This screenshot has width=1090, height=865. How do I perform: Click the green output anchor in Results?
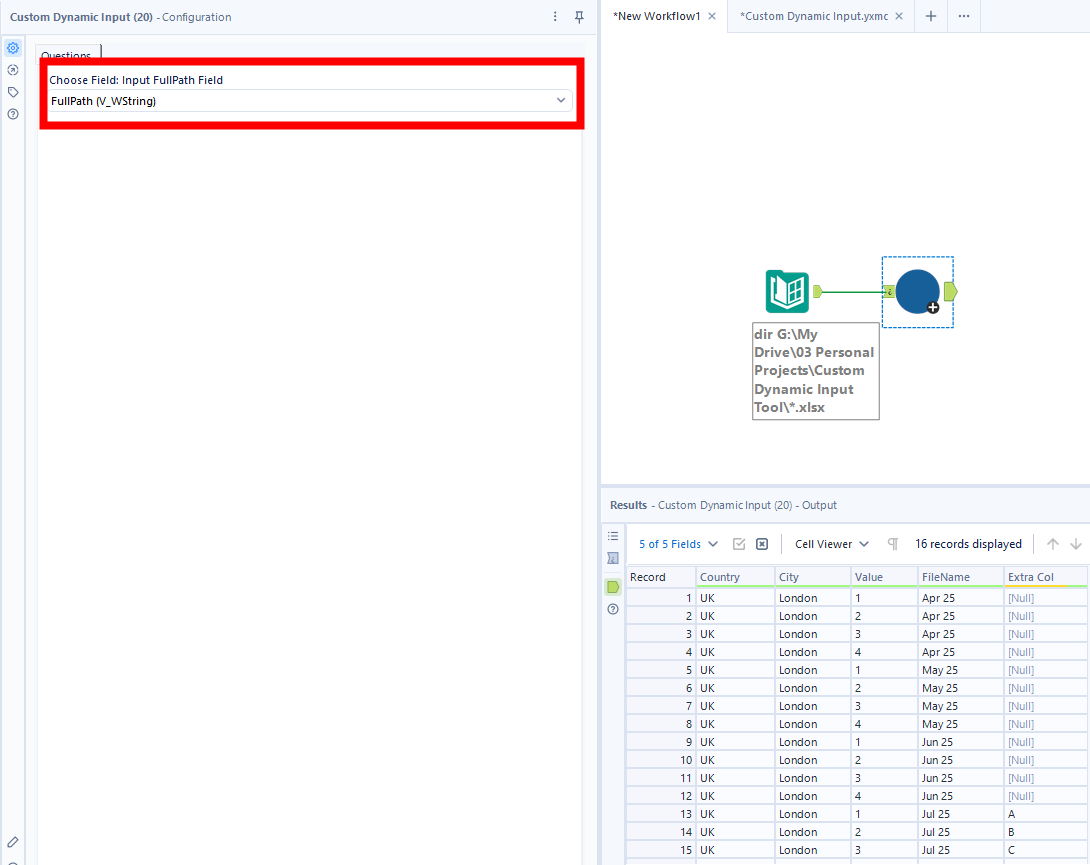pyautogui.click(x=613, y=587)
